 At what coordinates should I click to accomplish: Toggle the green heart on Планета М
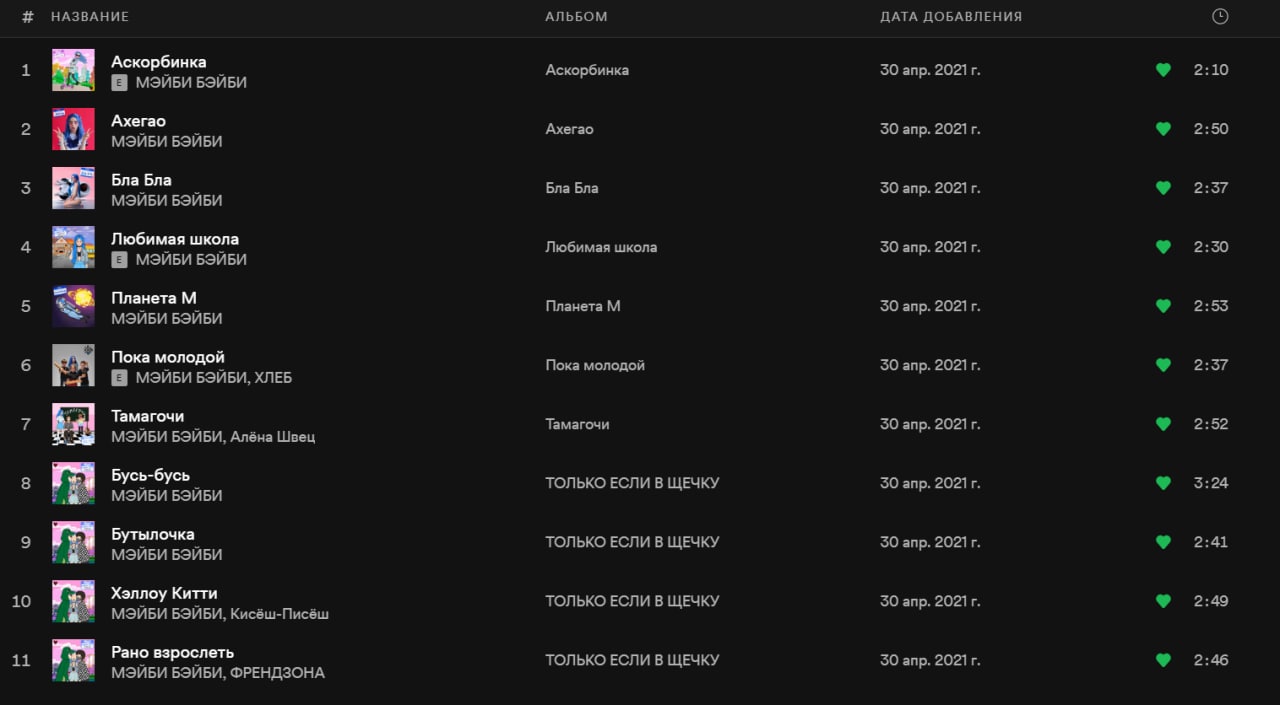[1163, 306]
